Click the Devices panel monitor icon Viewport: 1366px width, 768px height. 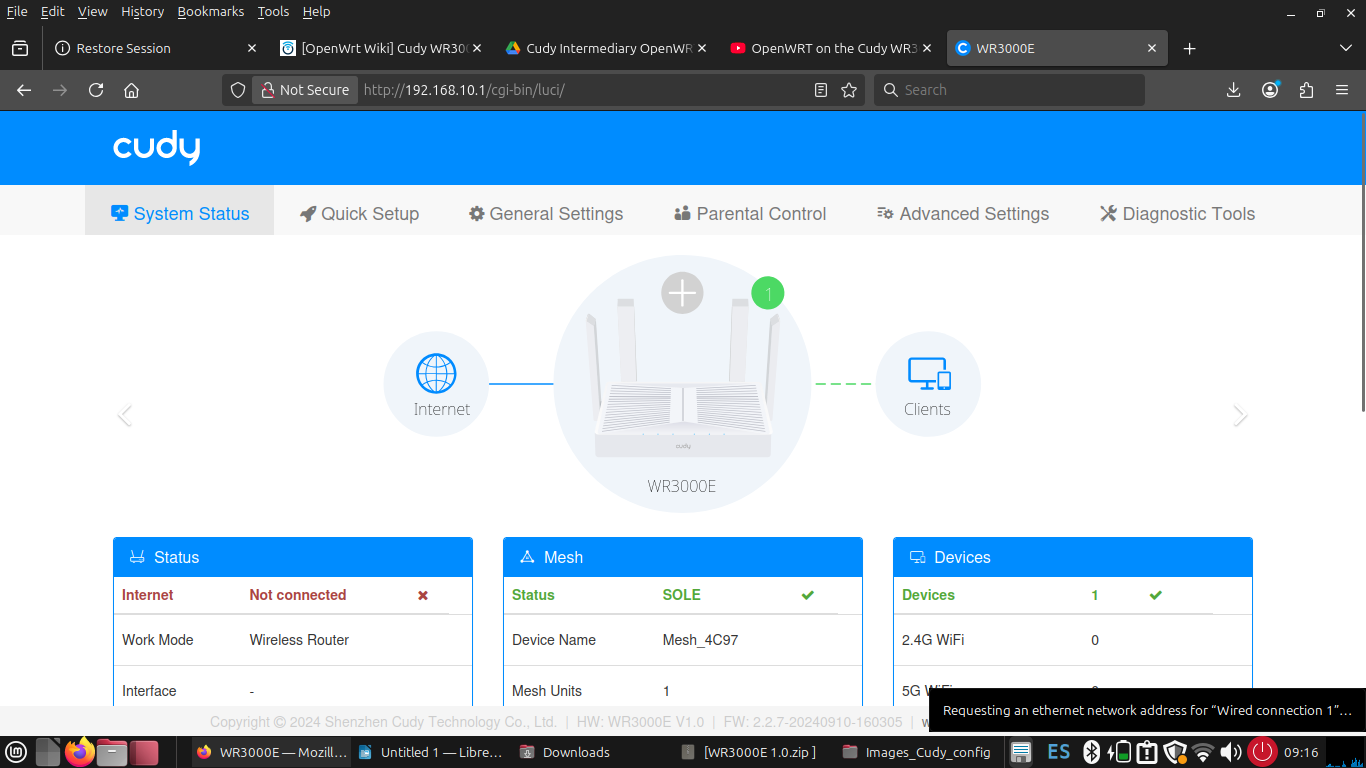tap(917, 557)
